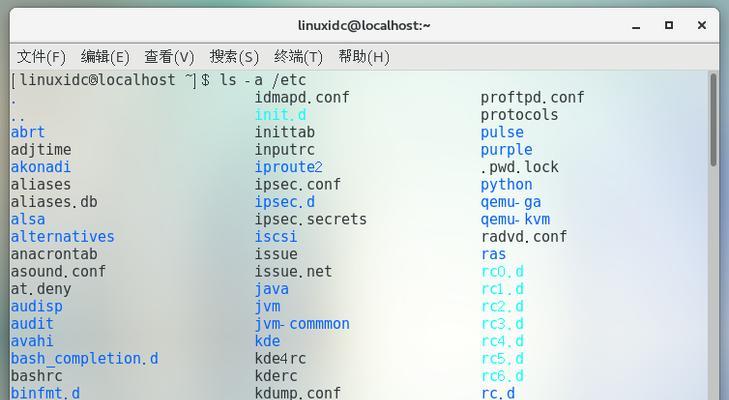Click the 'rc3.d' link entry
The image size is (729, 400).
point(502,324)
